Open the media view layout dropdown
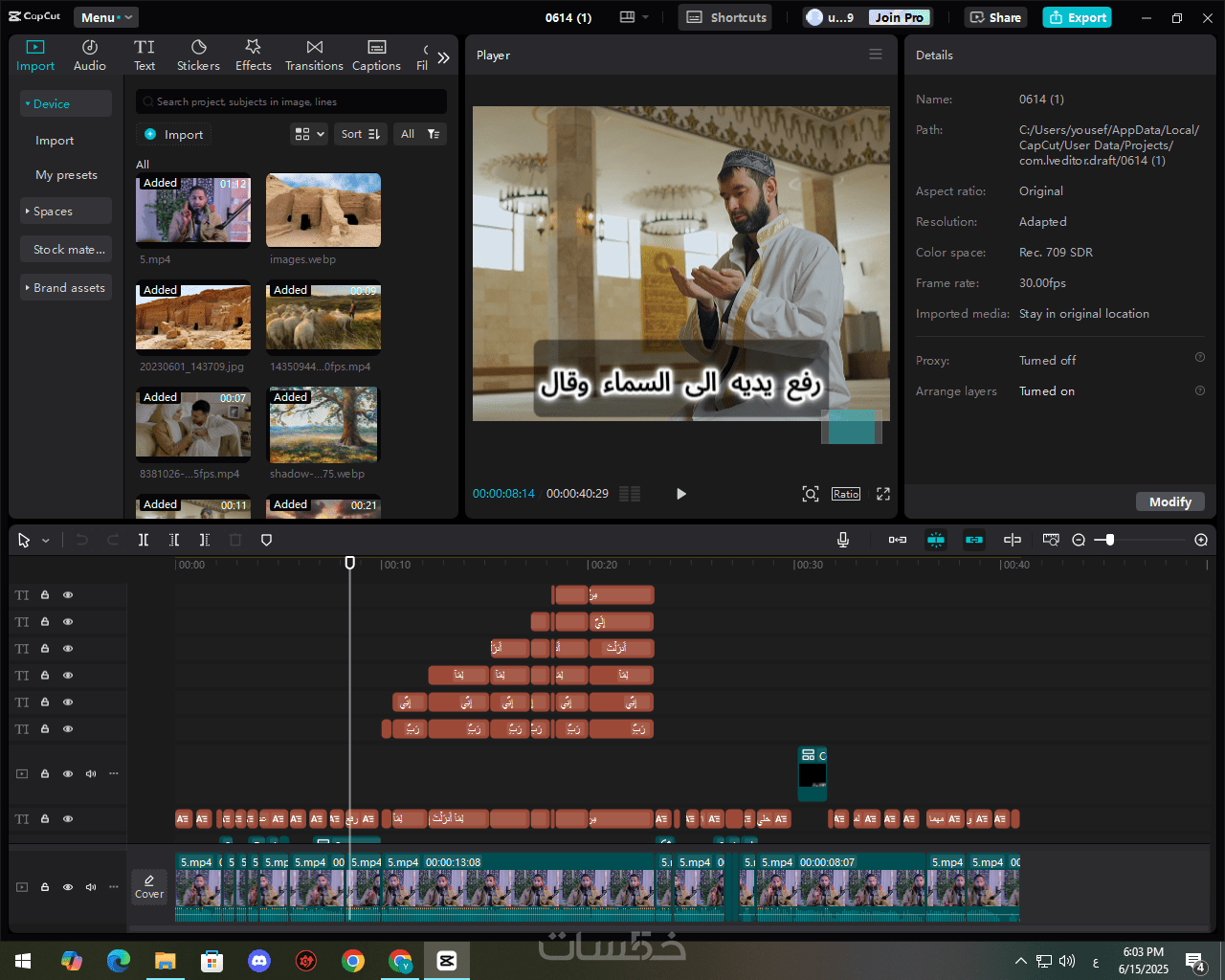The height and width of the screenshot is (980, 1225). [309, 134]
